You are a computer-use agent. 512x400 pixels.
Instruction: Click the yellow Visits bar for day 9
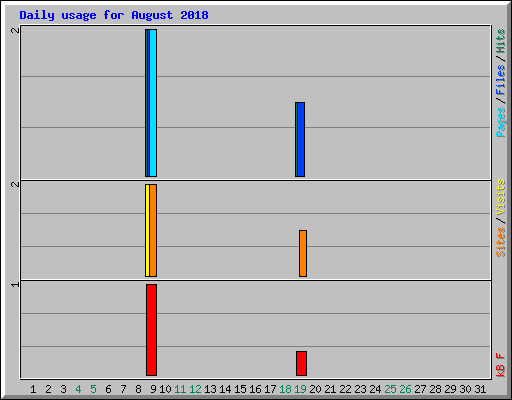(x=147, y=230)
